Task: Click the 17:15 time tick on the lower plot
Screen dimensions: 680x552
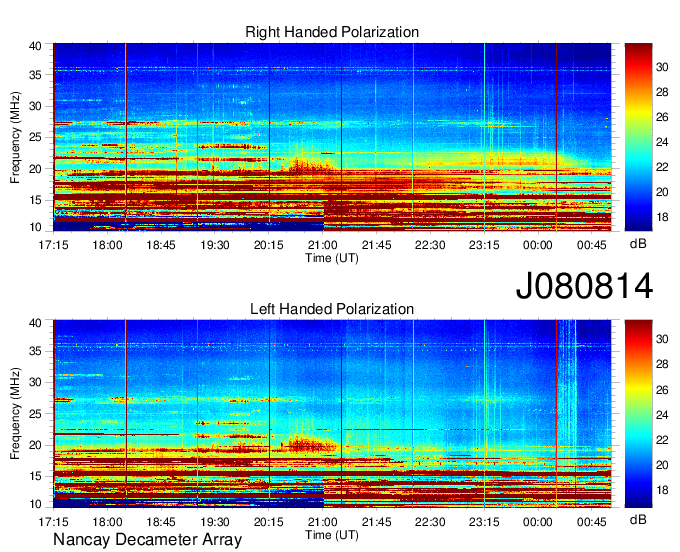Action: click(x=53, y=522)
